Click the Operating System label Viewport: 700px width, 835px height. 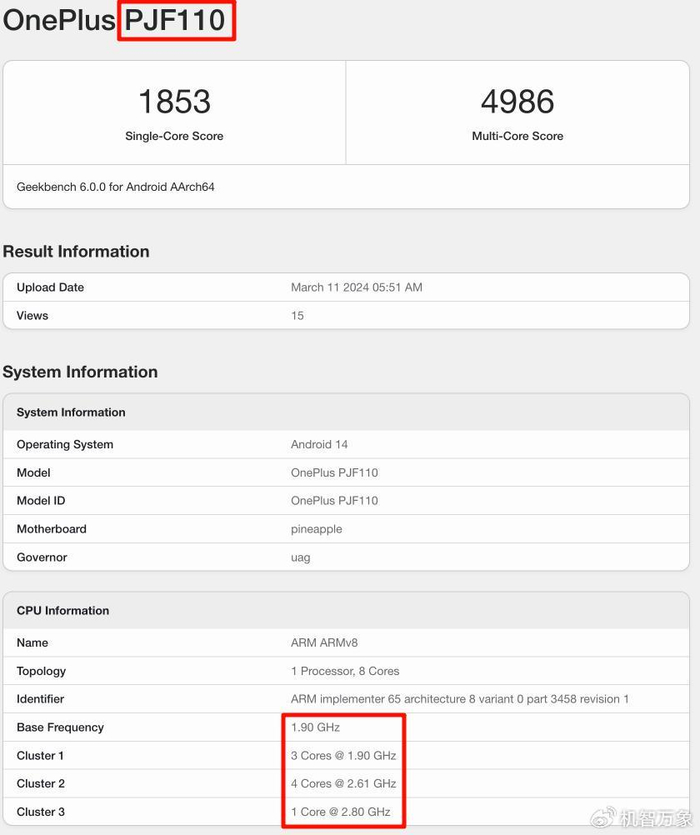pyautogui.click(x=65, y=444)
